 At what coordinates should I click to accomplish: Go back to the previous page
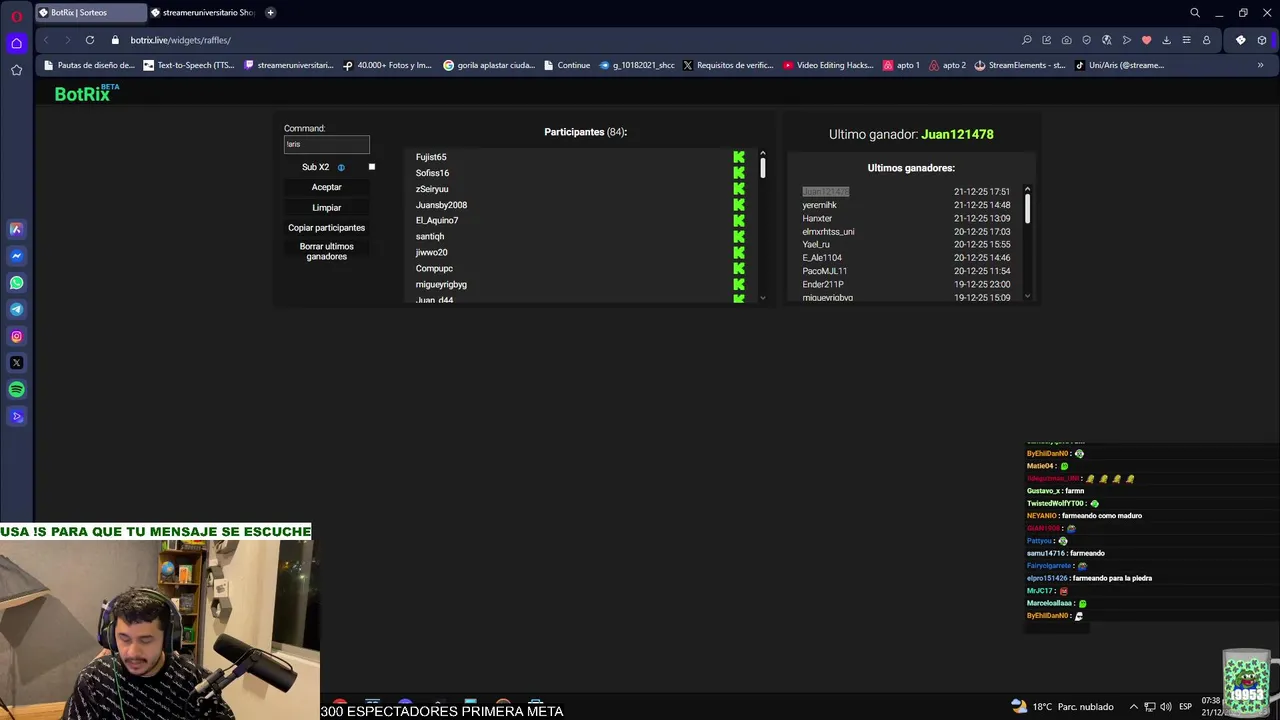pos(46,40)
